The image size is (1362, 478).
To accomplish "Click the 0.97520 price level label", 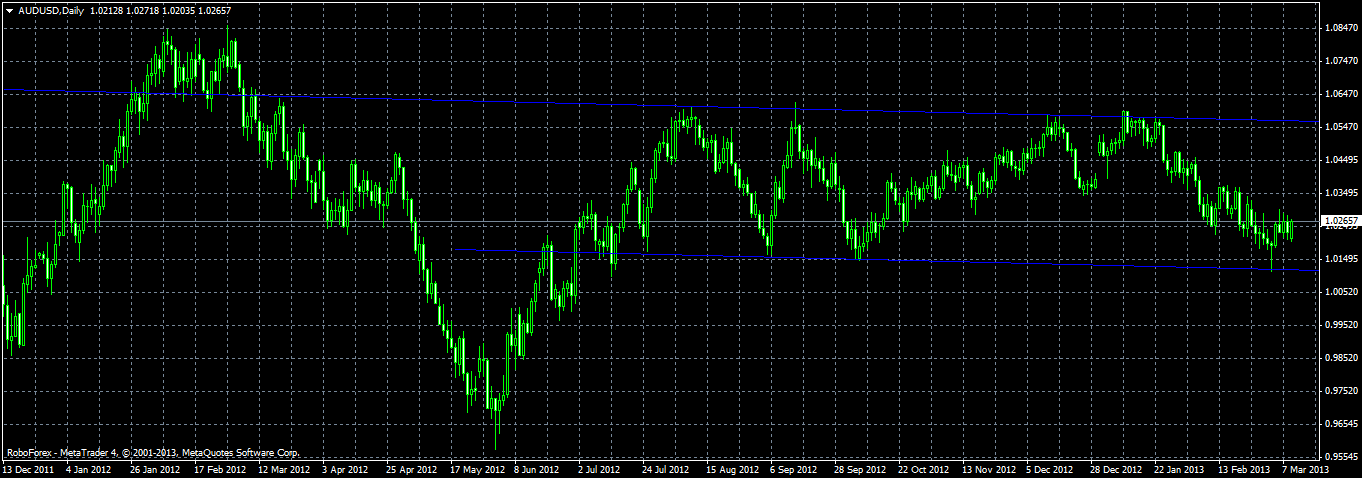I will click(x=1340, y=391).
